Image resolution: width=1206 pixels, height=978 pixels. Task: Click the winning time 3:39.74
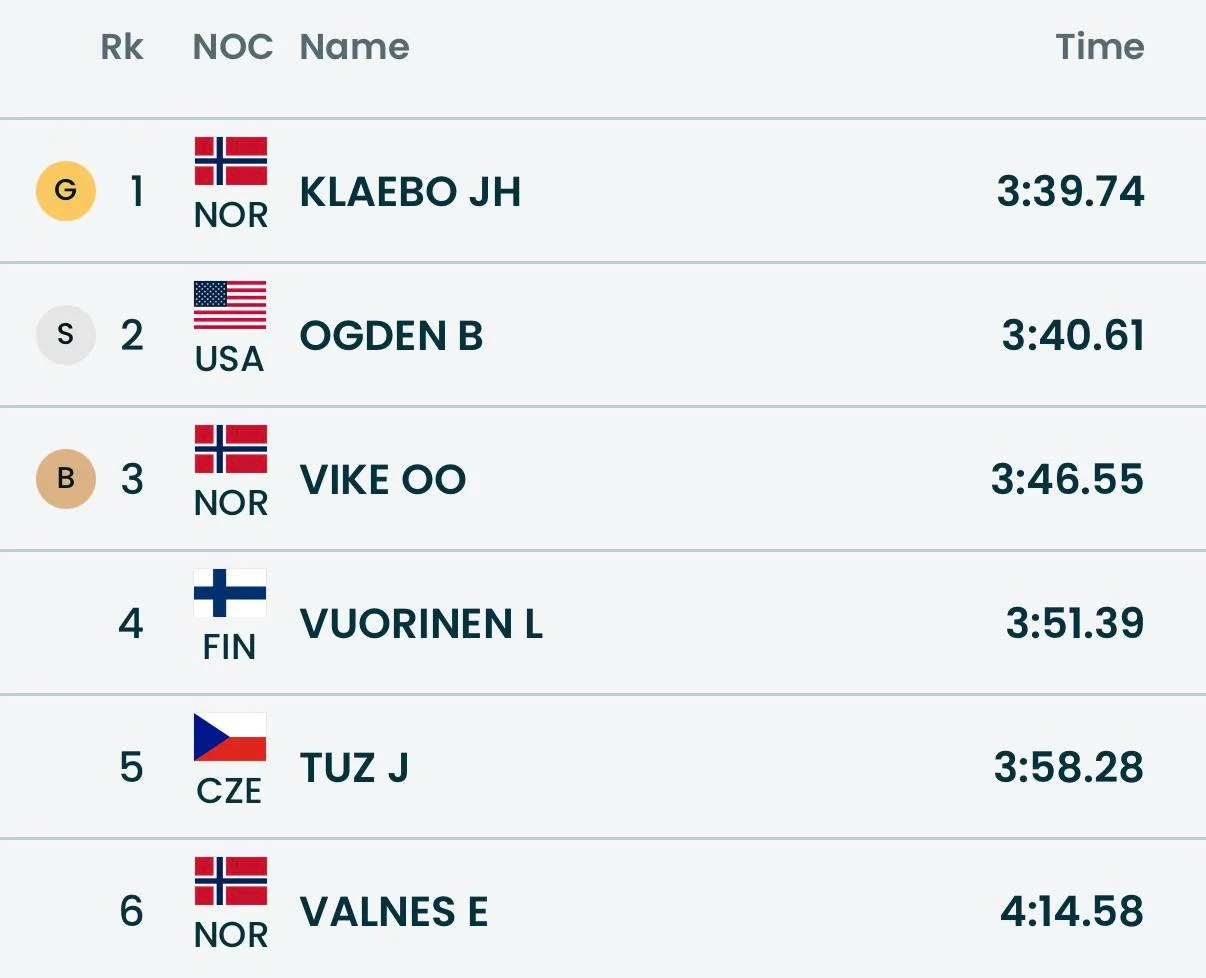tap(1070, 191)
